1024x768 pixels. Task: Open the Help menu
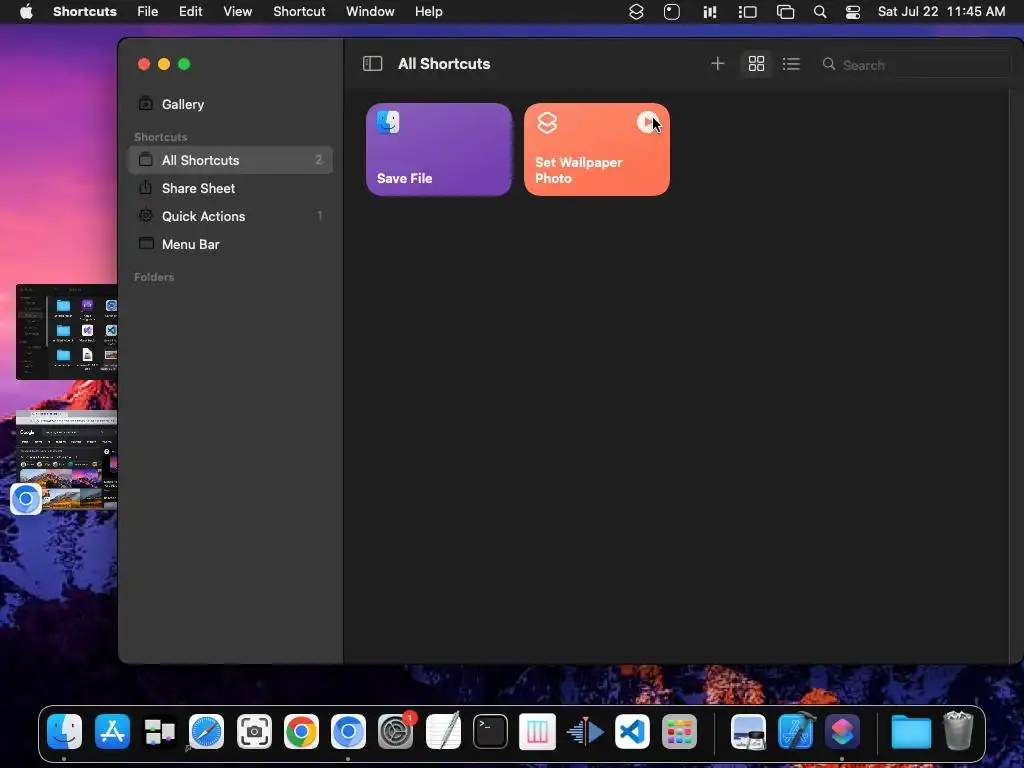tap(428, 11)
